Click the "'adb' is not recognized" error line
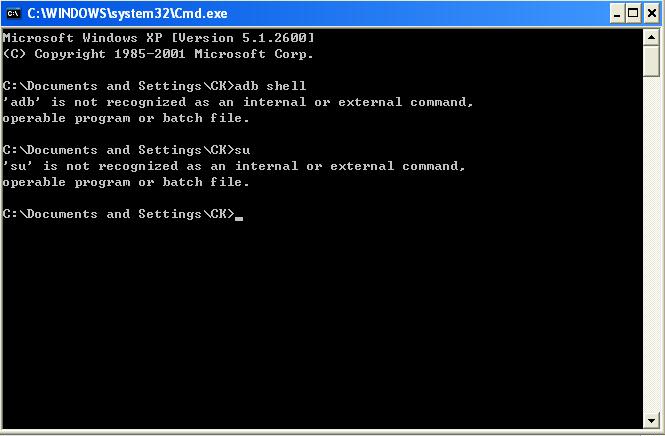Viewport: 665px width, 436px height. point(238,102)
